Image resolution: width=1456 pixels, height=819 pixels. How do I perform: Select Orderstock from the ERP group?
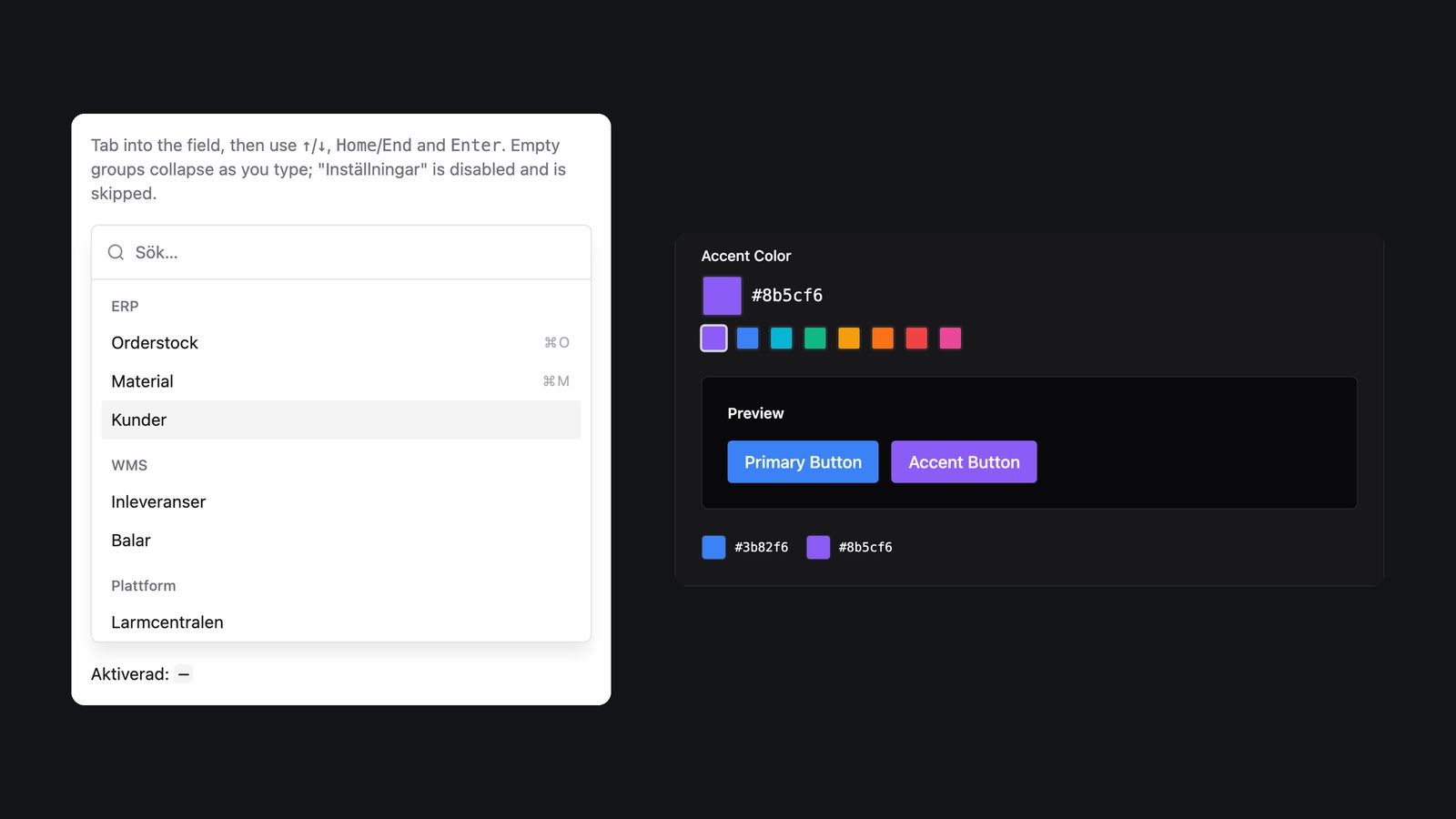tap(341, 343)
